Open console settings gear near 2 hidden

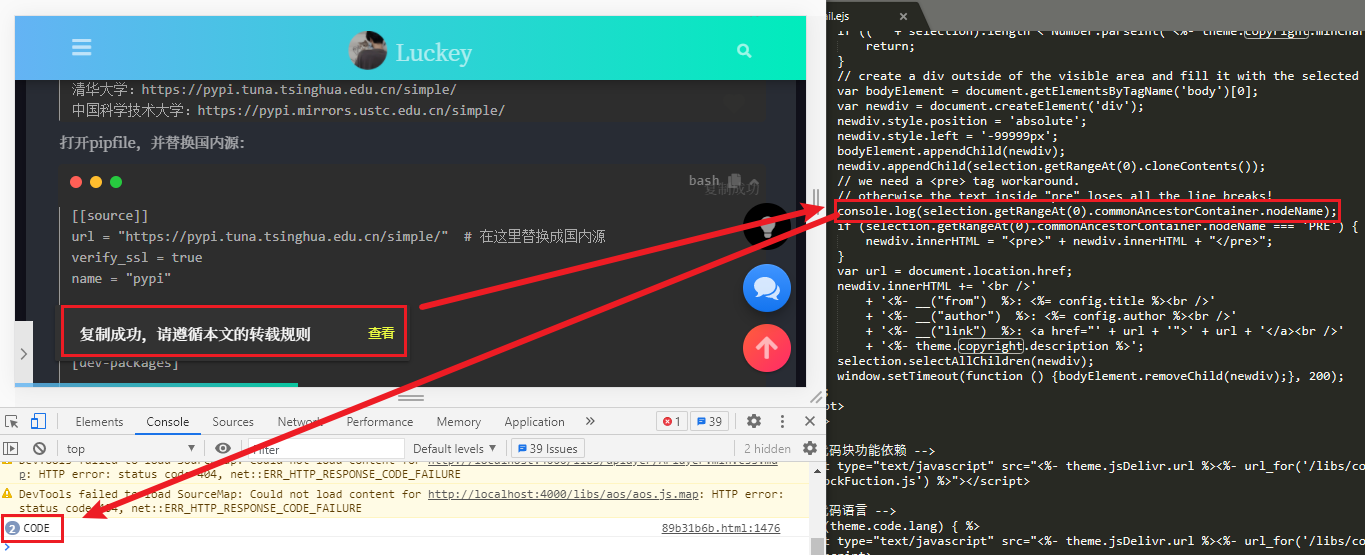click(x=809, y=449)
